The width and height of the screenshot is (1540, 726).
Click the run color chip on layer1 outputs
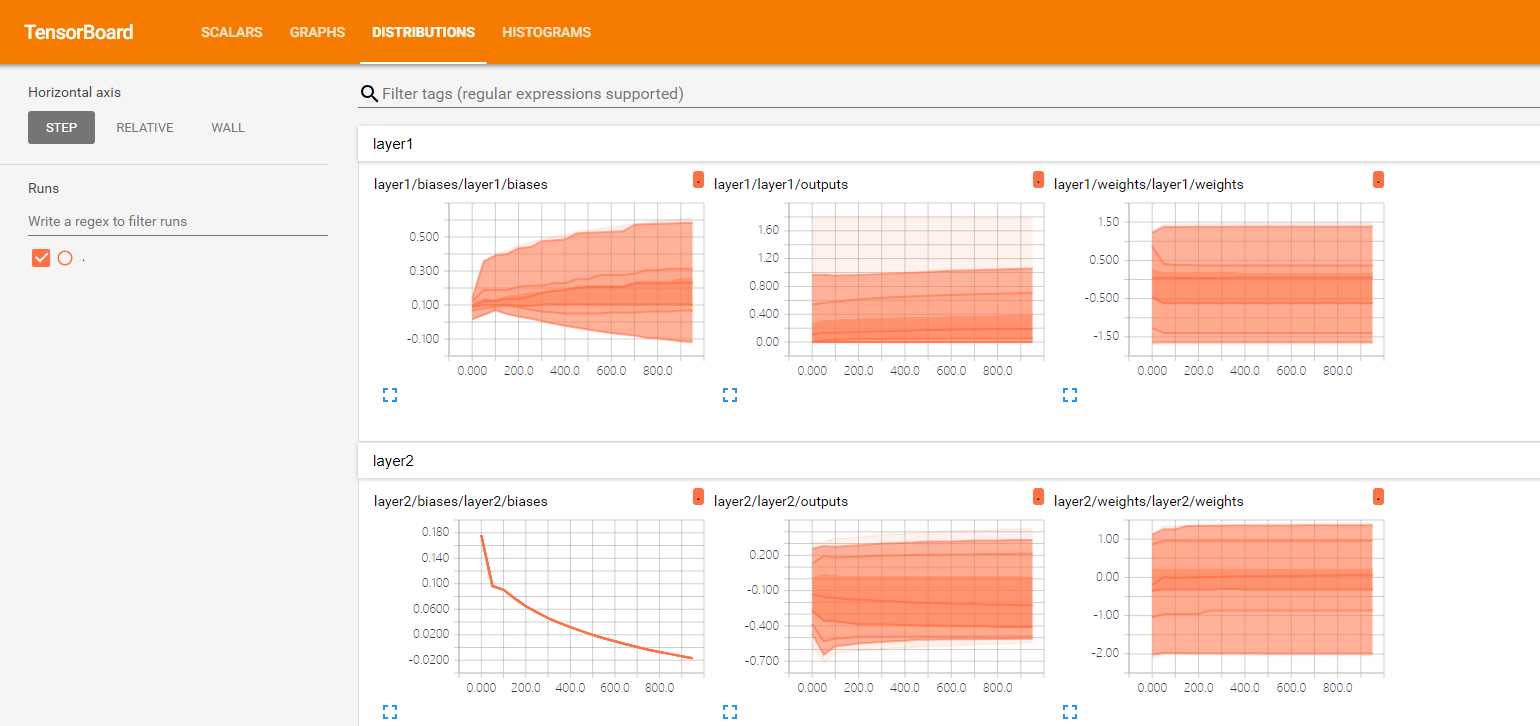point(1038,180)
